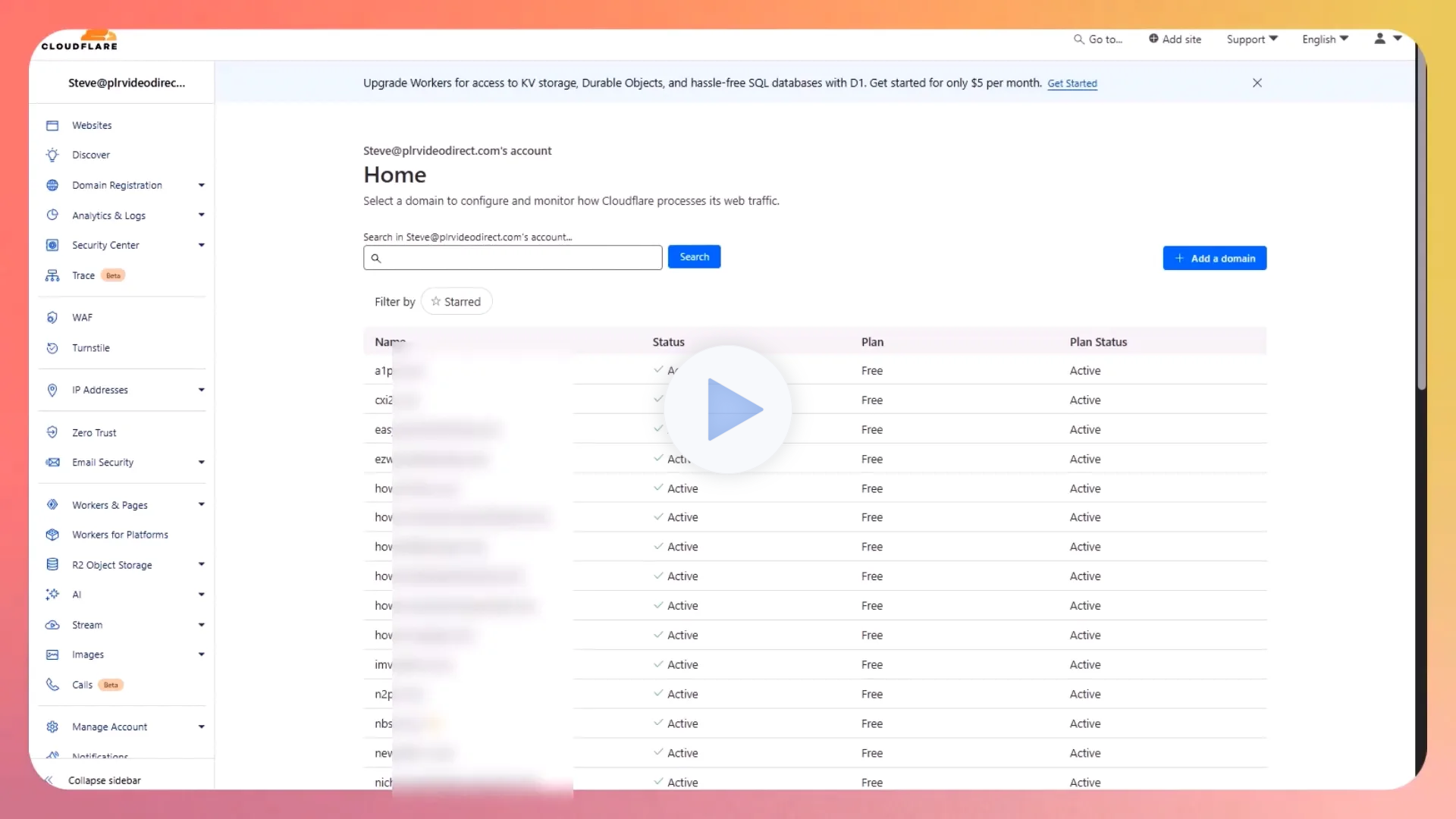Click the Discover lightbulb icon

tap(52, 155)
